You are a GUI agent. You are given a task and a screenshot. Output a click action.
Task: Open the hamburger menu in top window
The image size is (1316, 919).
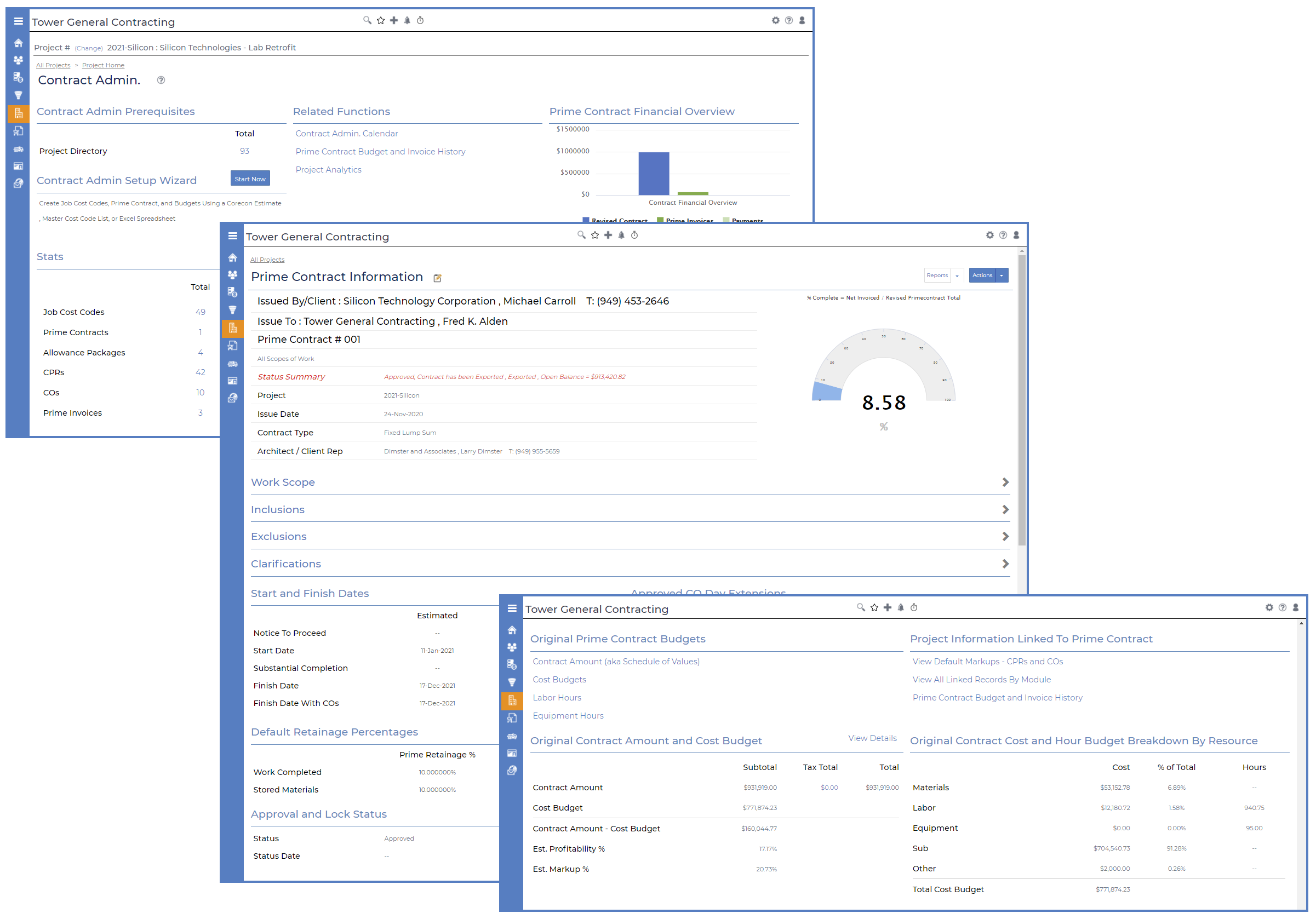18,21
